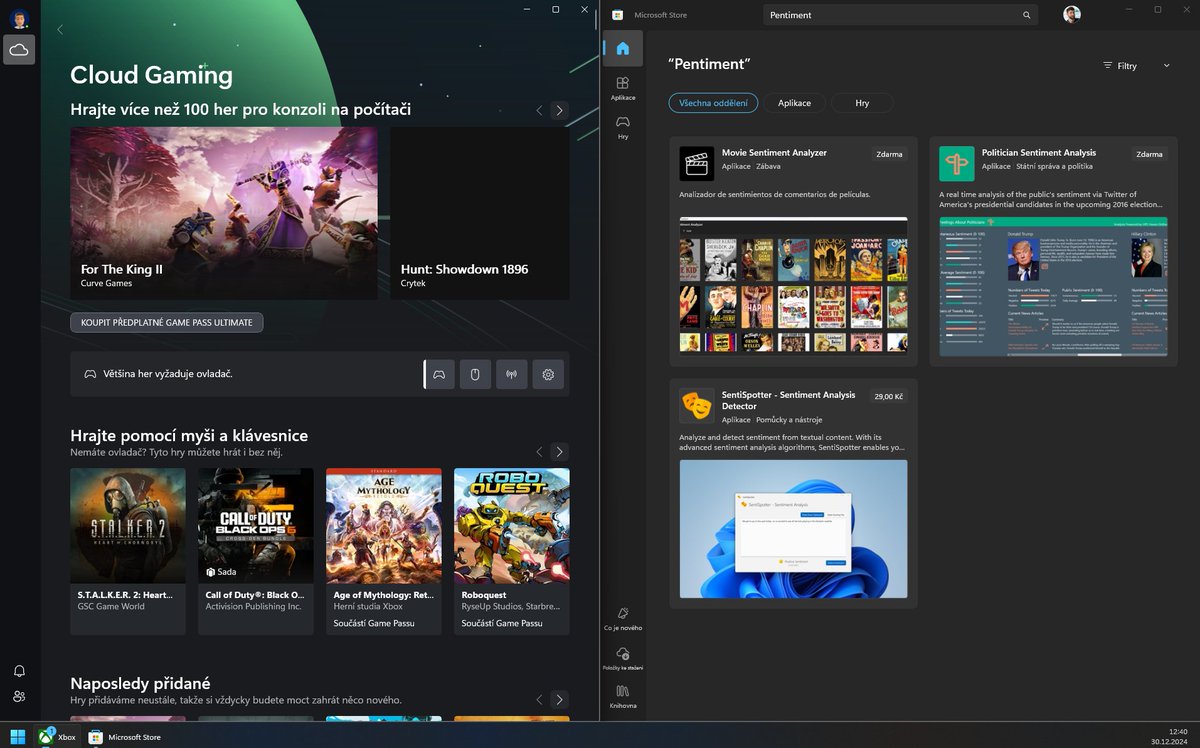Show next games in Cloud Gaming featured carousel
The width and height of the screenshot is (1200, 748).
(x=560, y=110)
